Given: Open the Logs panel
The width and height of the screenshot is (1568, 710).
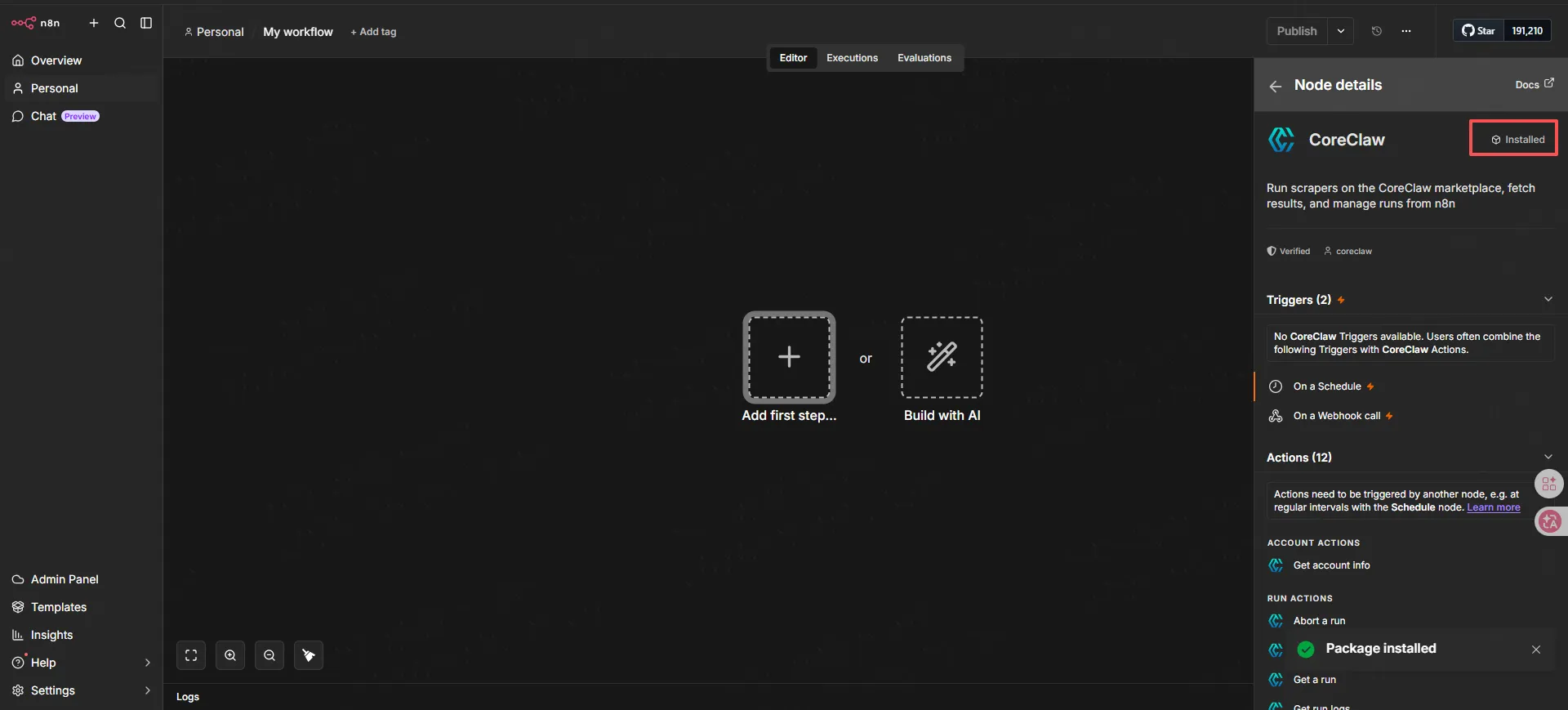Looking at the screenshot, I should coord(188,697).
